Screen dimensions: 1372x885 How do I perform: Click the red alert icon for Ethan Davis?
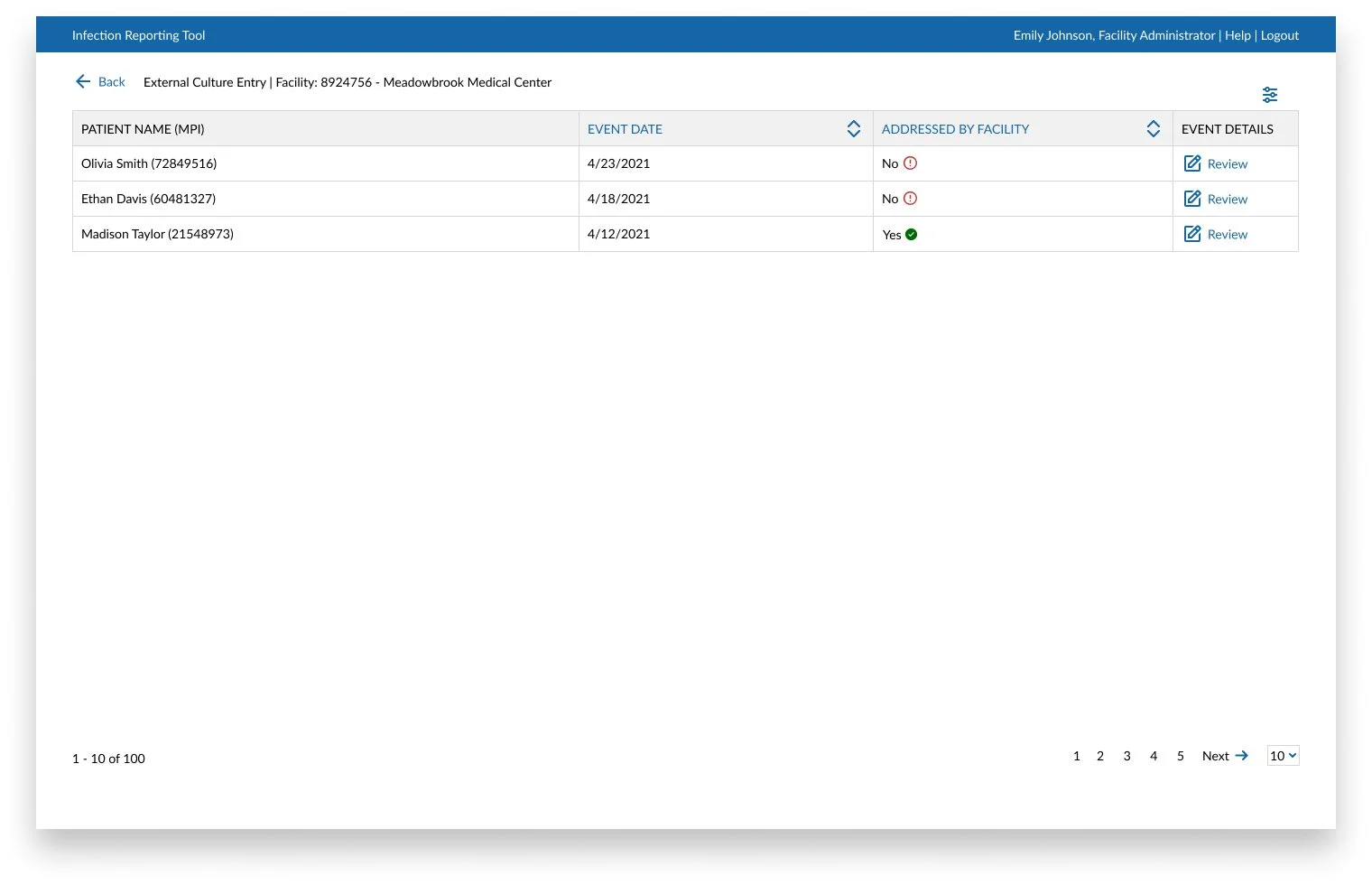click(x=910, y=199)
